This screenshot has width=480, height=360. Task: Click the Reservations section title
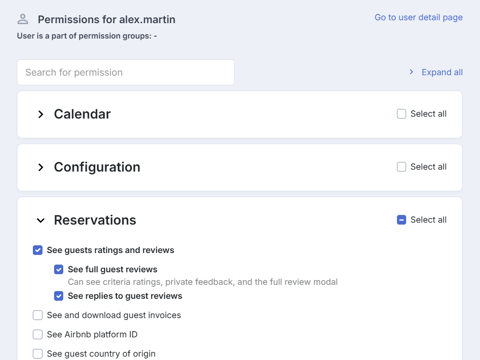coord(95,220)
